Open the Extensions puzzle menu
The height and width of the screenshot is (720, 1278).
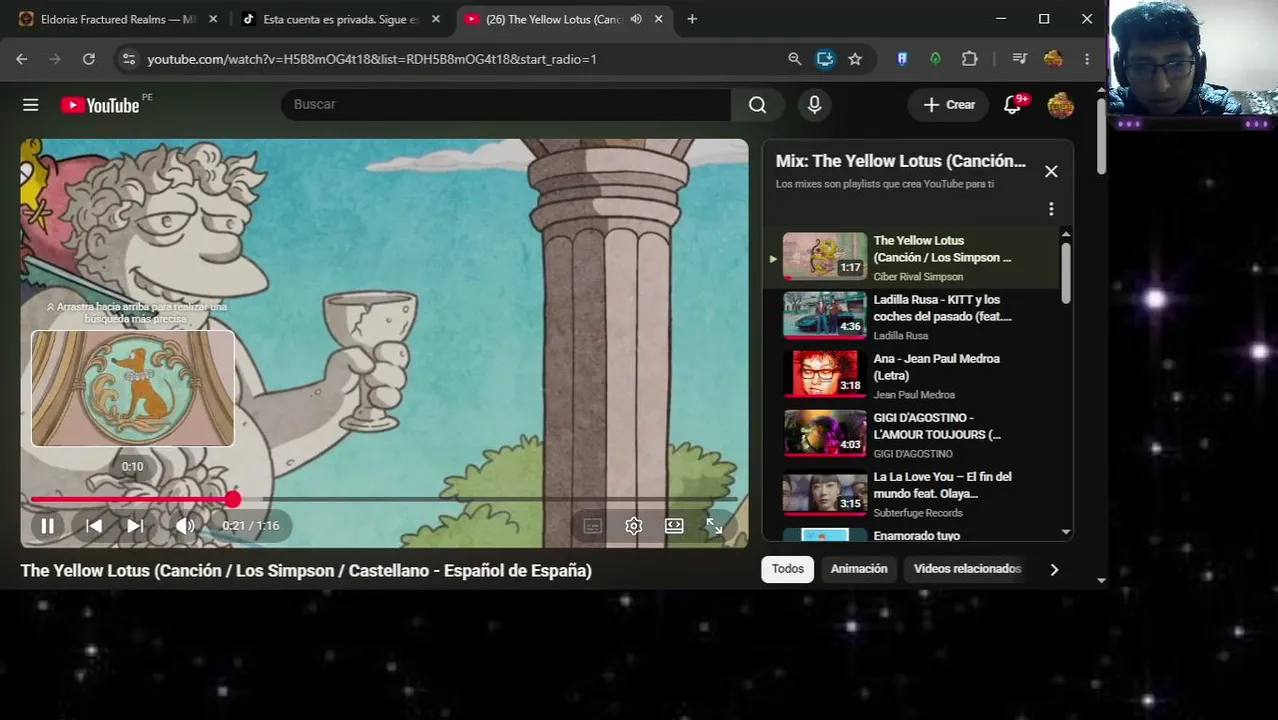click(969, 59)
